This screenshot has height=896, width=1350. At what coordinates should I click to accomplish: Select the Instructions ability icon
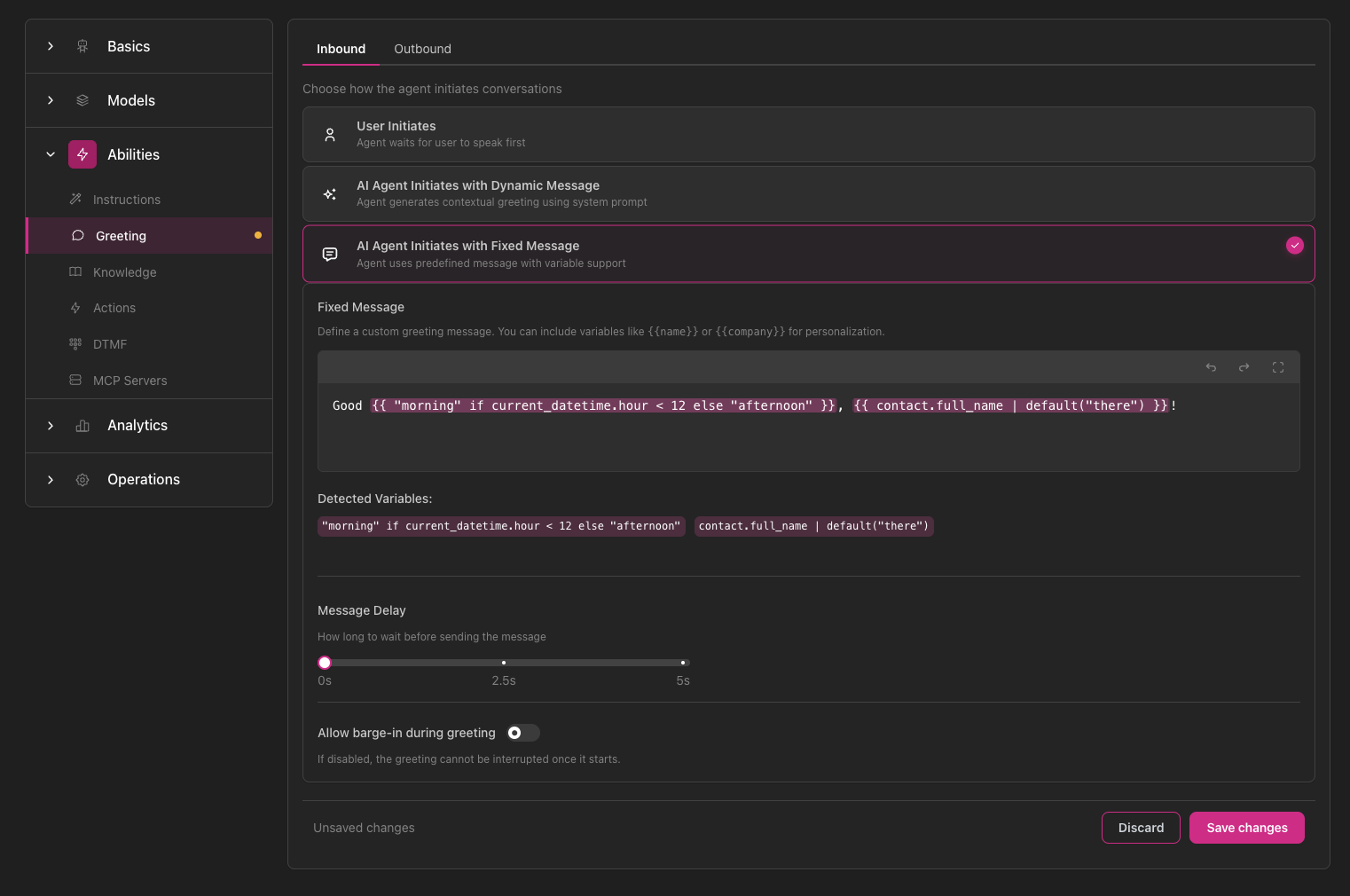(x=76, y=199)
